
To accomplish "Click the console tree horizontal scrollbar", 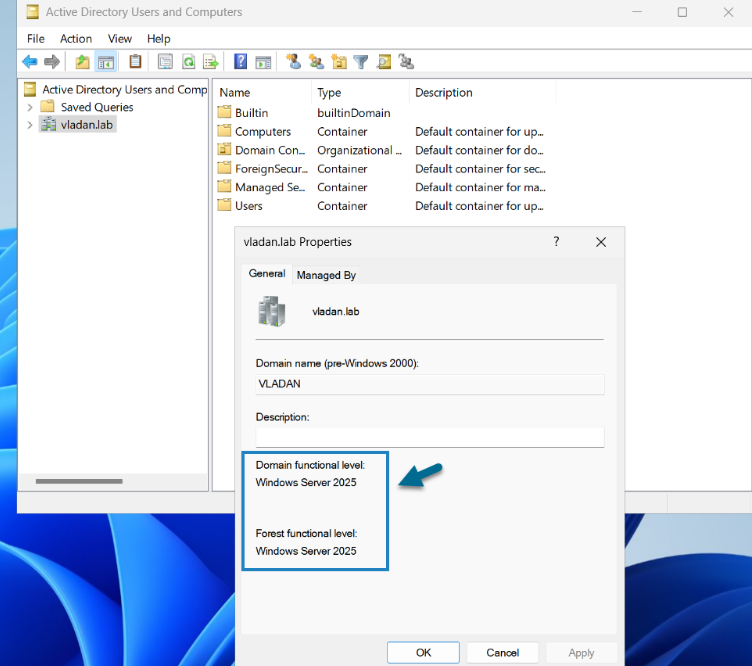I will coord(79,481).
